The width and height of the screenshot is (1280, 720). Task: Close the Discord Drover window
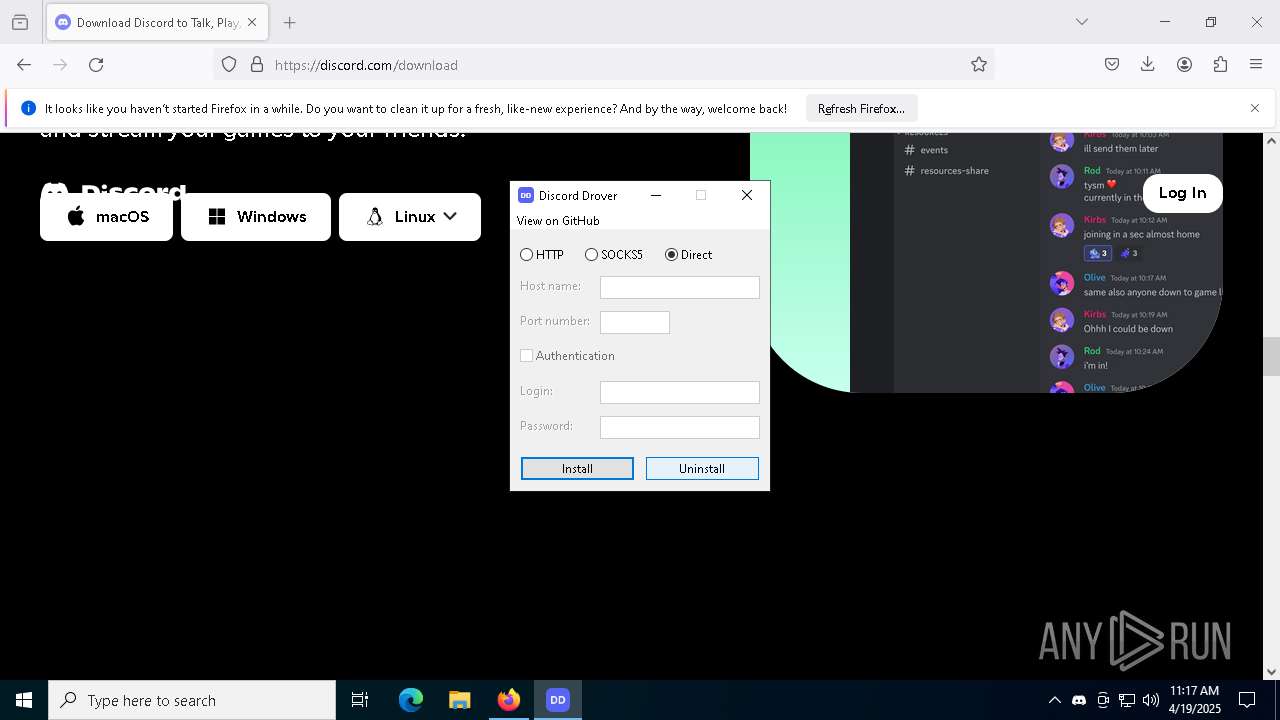(747, 196)
